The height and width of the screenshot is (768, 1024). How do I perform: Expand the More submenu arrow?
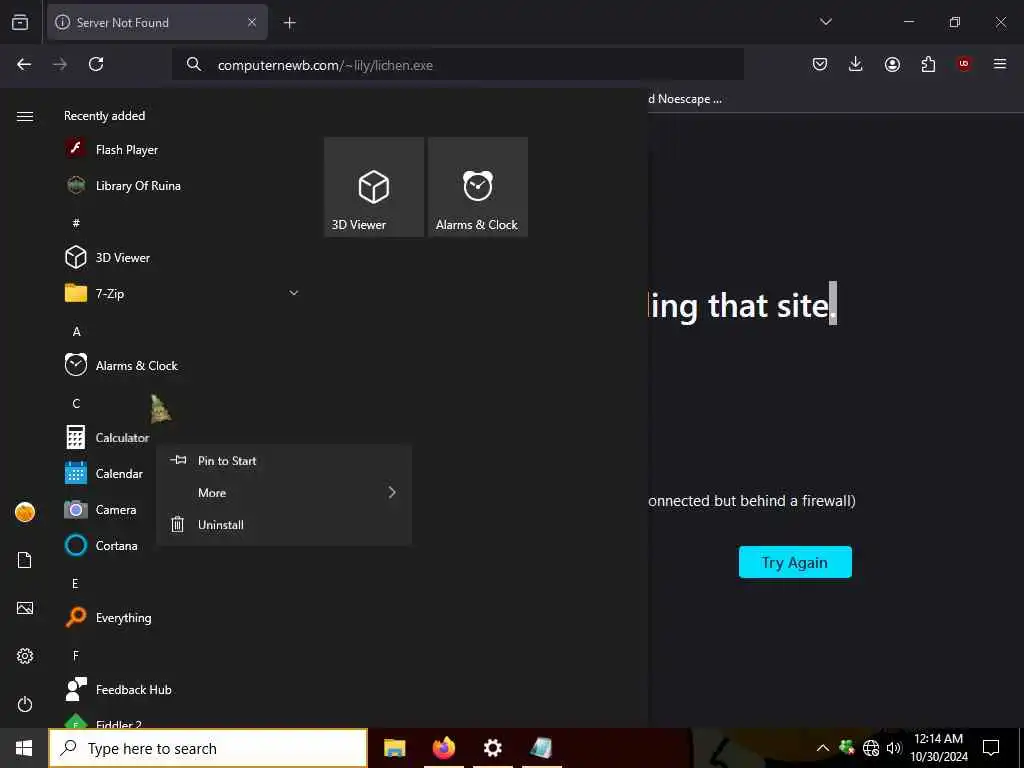coord(392,492)
